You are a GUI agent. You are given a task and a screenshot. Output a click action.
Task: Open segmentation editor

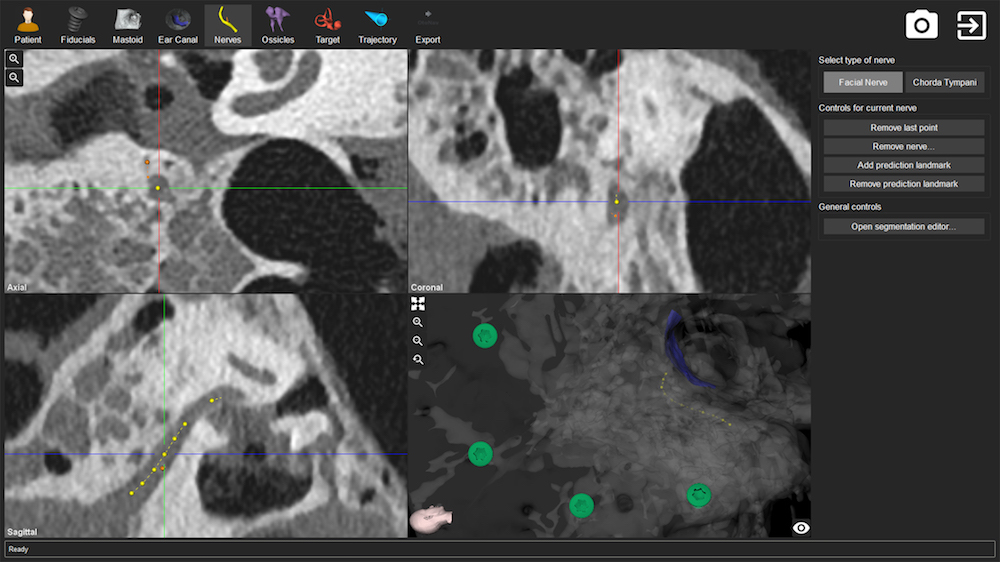[904, 226]
